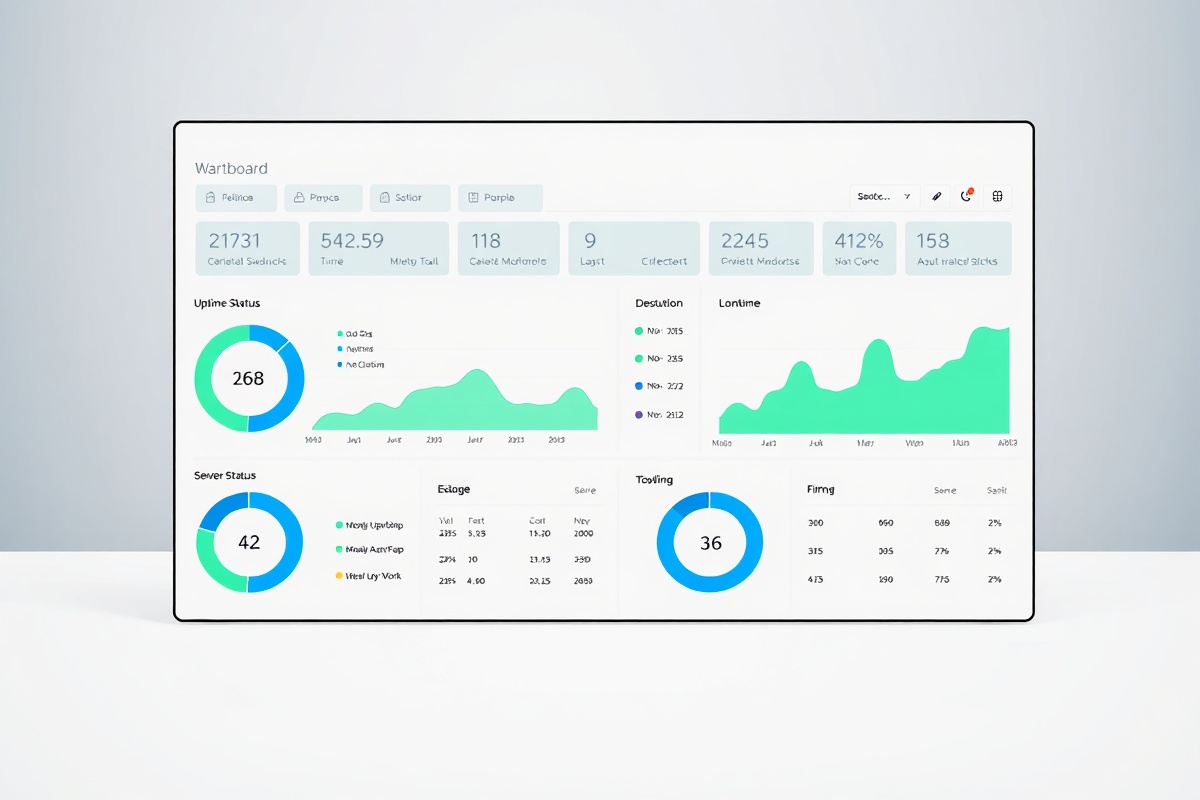
Task: Open the stat card showing 21731
Action: (247, 249)
